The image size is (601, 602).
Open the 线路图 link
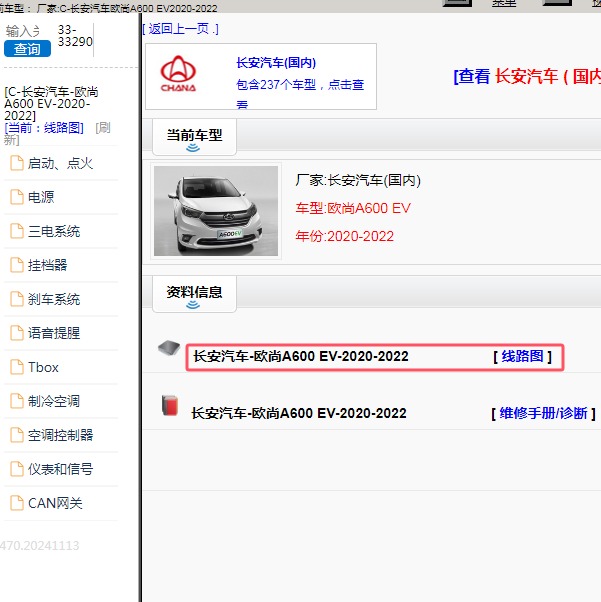(x=522, y=356)
